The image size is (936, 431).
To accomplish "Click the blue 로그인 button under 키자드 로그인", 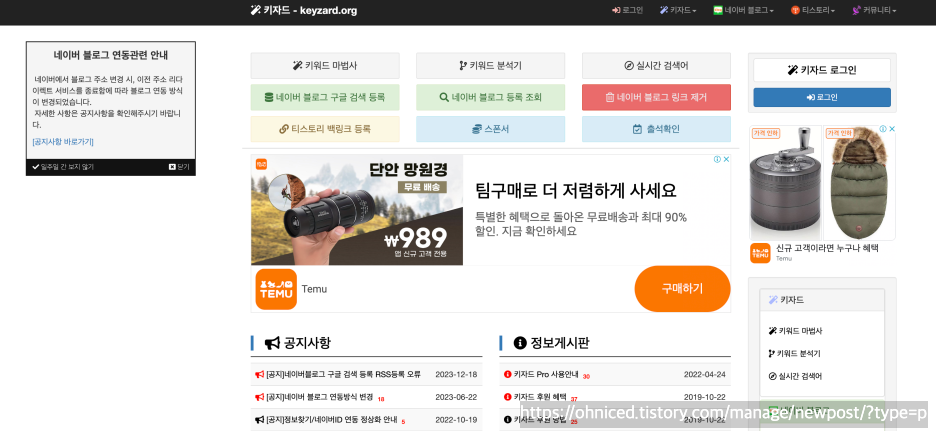I will click(822, 97).
